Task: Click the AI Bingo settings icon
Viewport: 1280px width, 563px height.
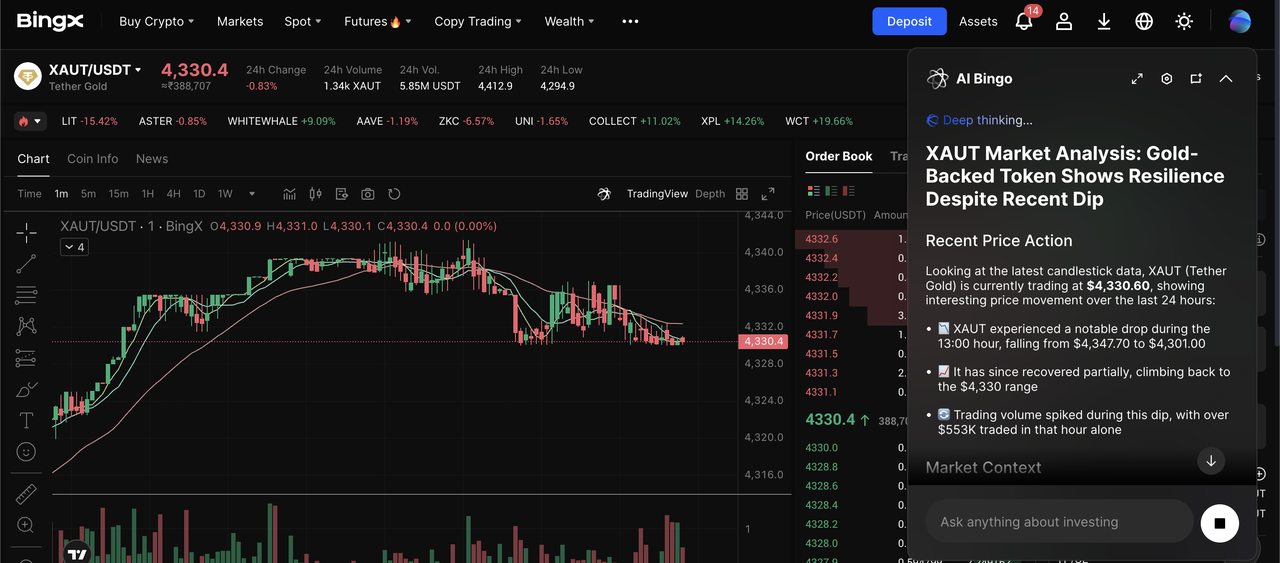Action: [x=1166, y=79]
